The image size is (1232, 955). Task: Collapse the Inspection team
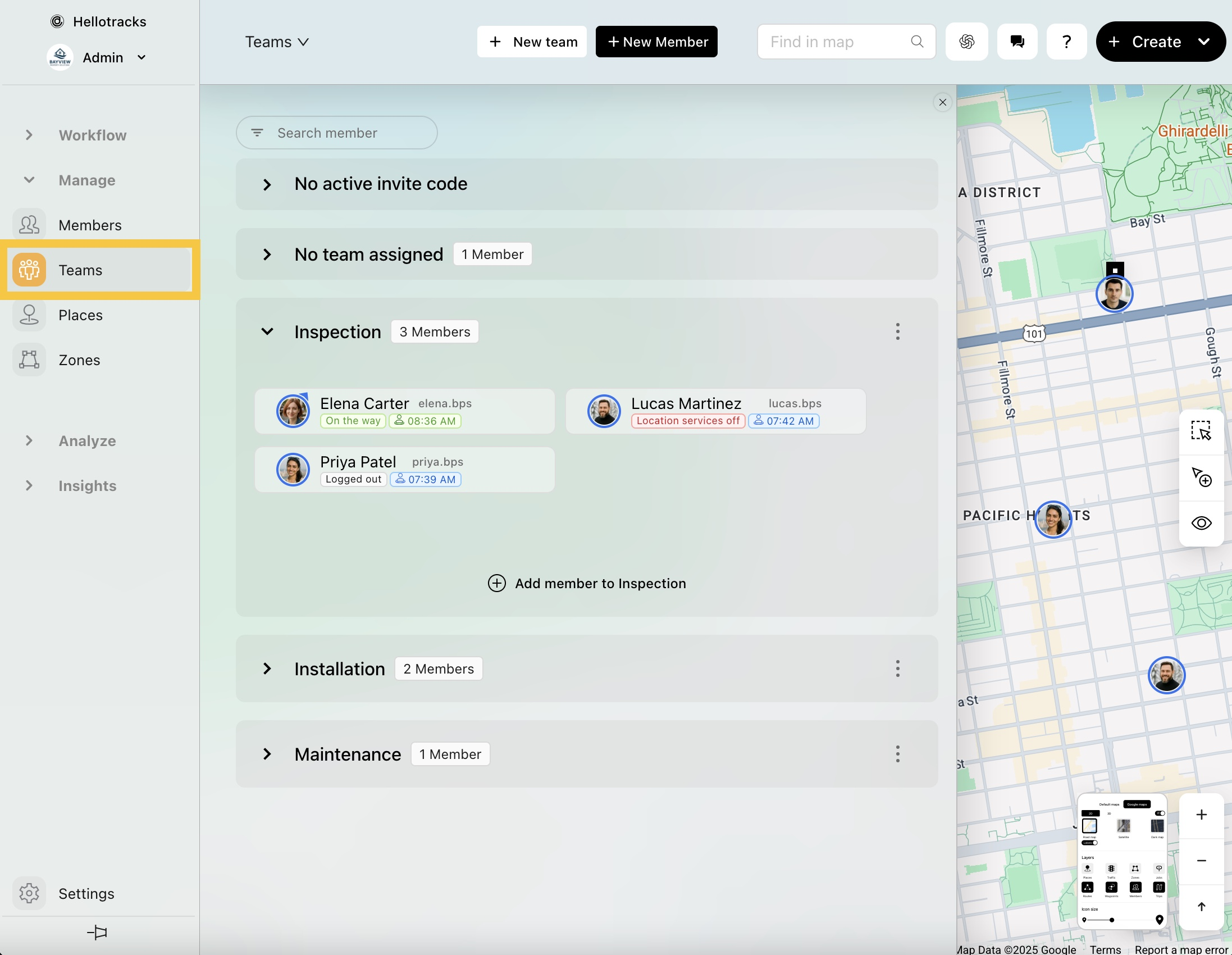click(x=267, y=332)
